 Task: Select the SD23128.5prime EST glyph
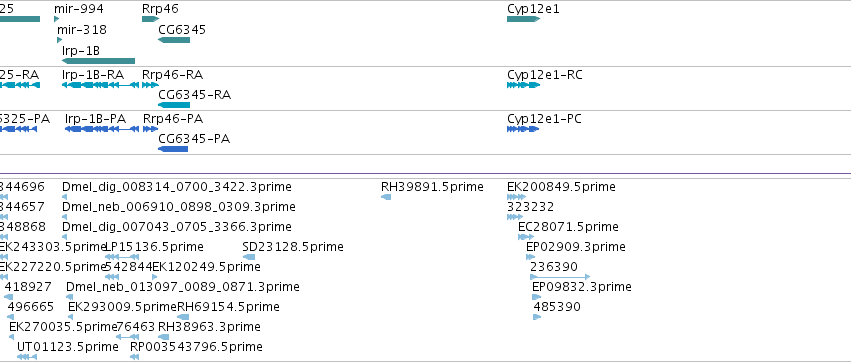tap(249, 257)
